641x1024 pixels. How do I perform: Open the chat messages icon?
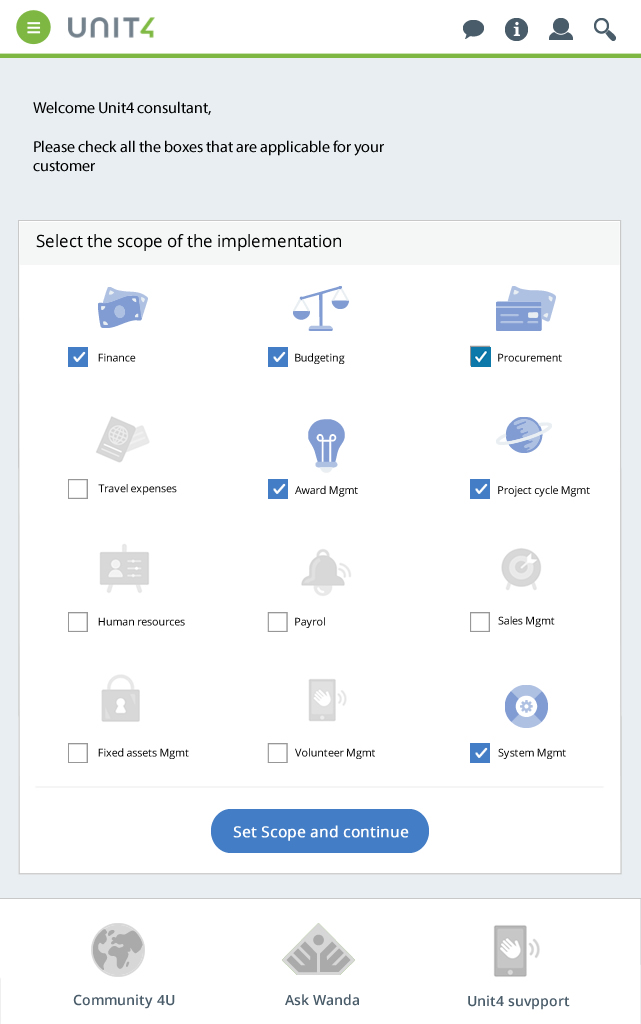[x=473, y=29]
